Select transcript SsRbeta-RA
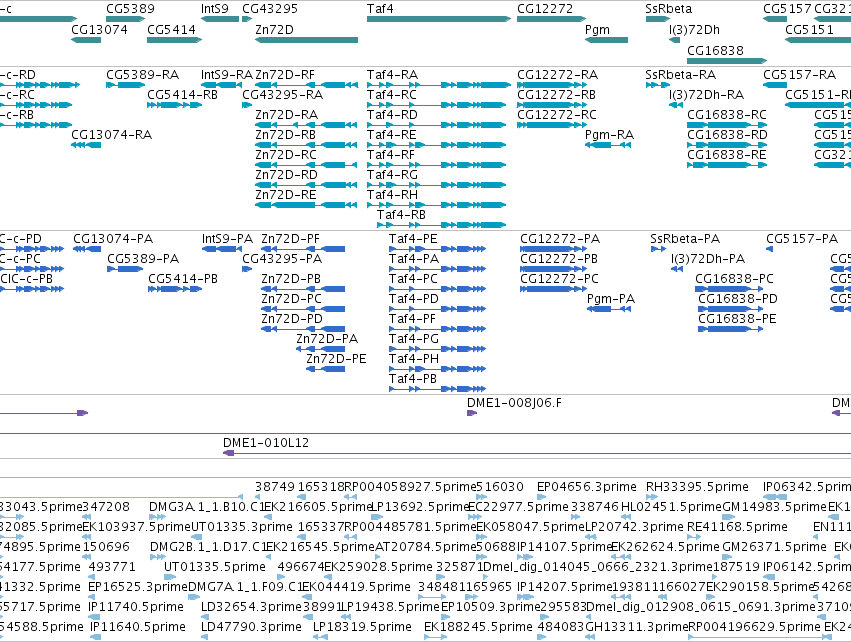Viewport: 851px width, 642px height. [681, 74]
